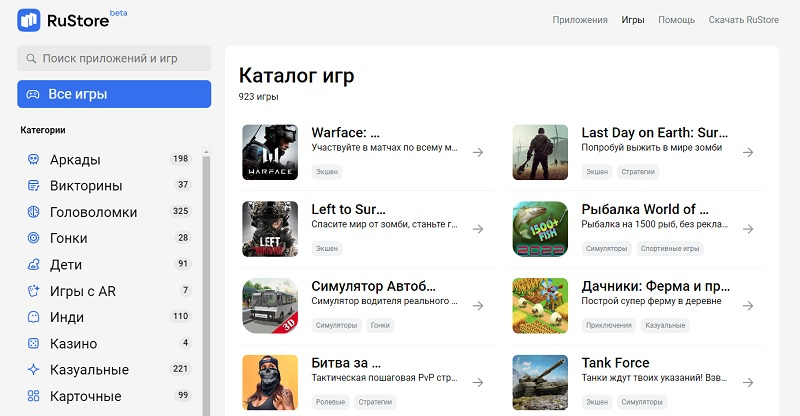Open the Tank Force title
Viewport: 800px width, 416px height.
point(615,363)
